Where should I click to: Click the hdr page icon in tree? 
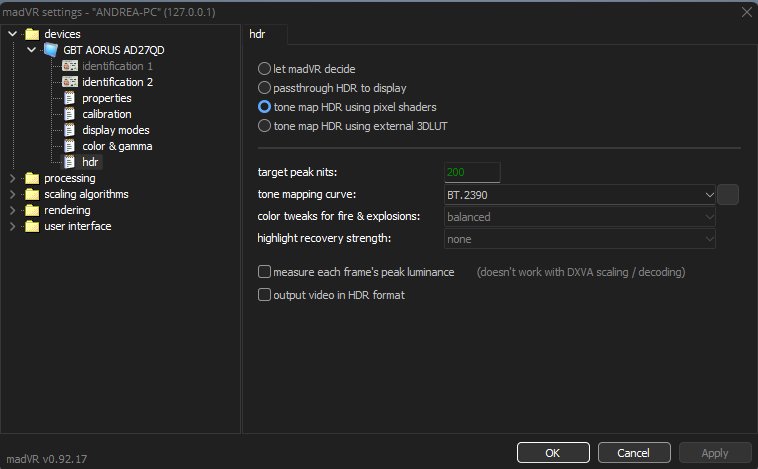click(70, 162)
